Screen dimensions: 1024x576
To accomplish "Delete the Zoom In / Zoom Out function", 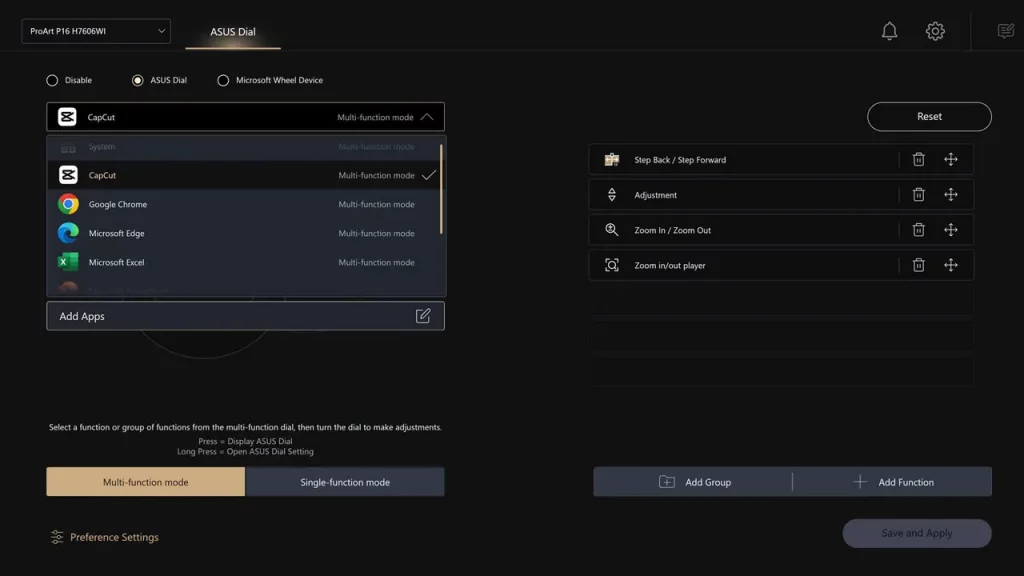I will (918, 230).
